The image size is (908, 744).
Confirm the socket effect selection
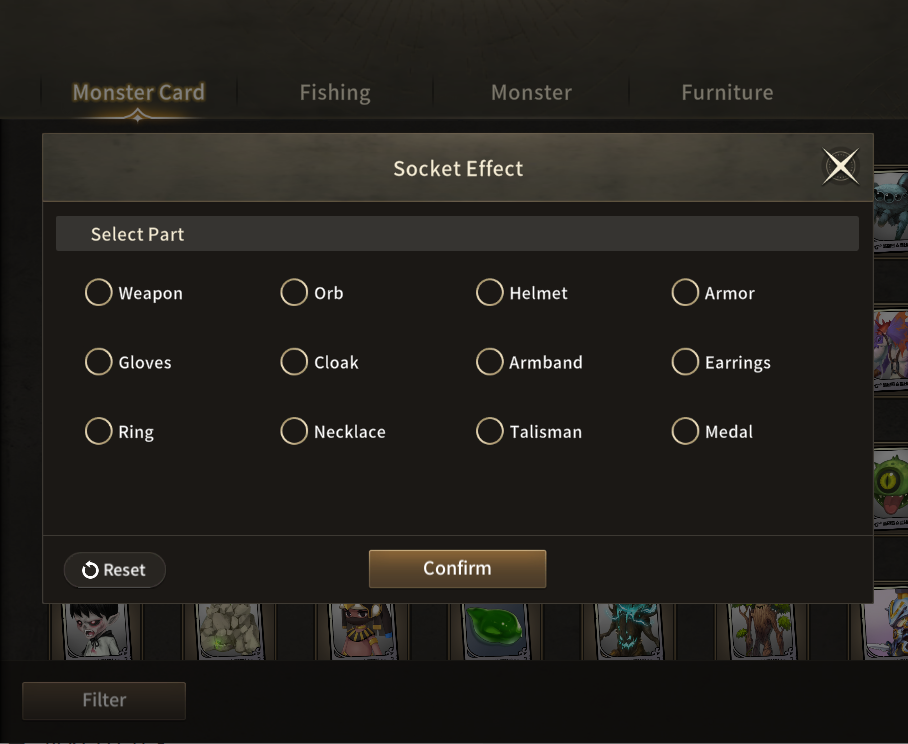tap(457, 569)
